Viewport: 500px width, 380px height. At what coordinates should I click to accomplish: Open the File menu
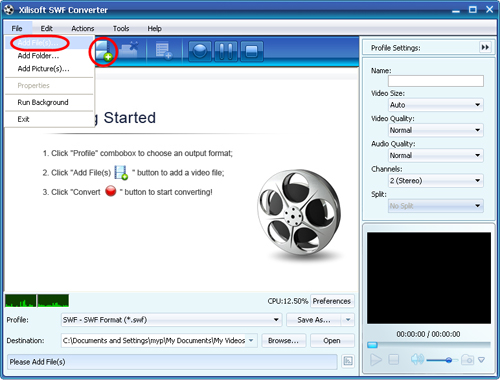(17, 29)
